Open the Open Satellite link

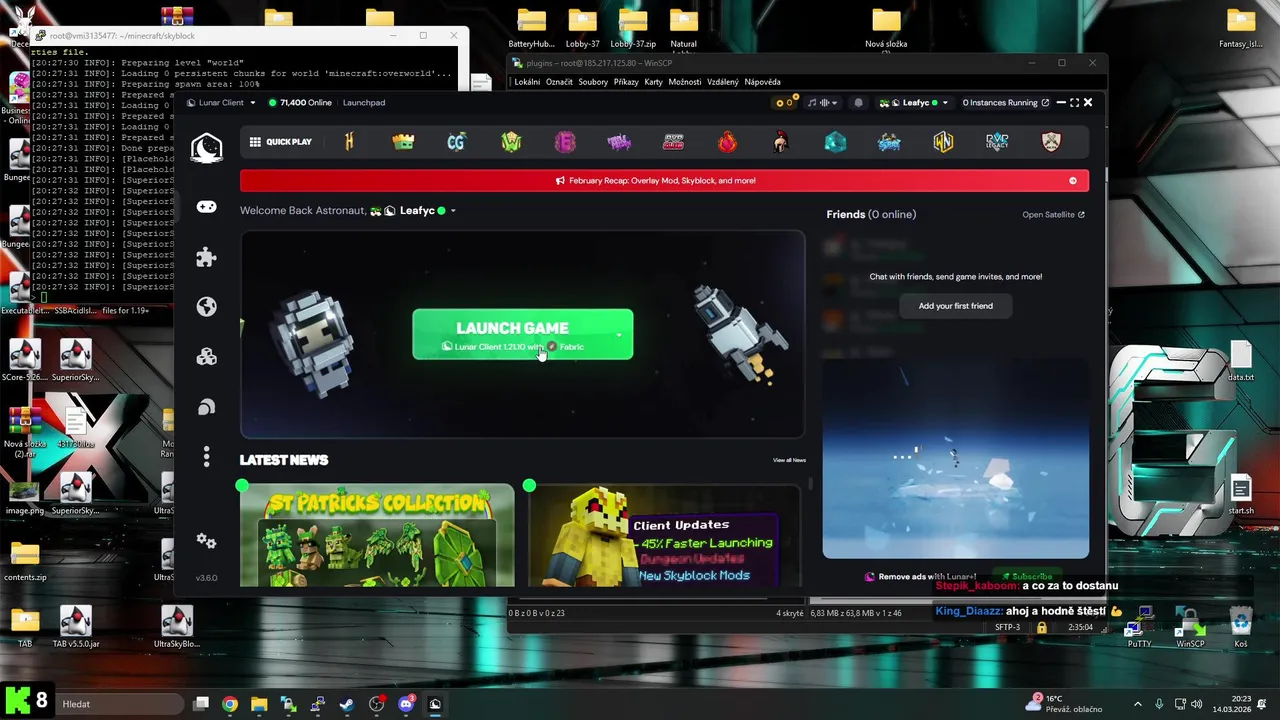1053,215
